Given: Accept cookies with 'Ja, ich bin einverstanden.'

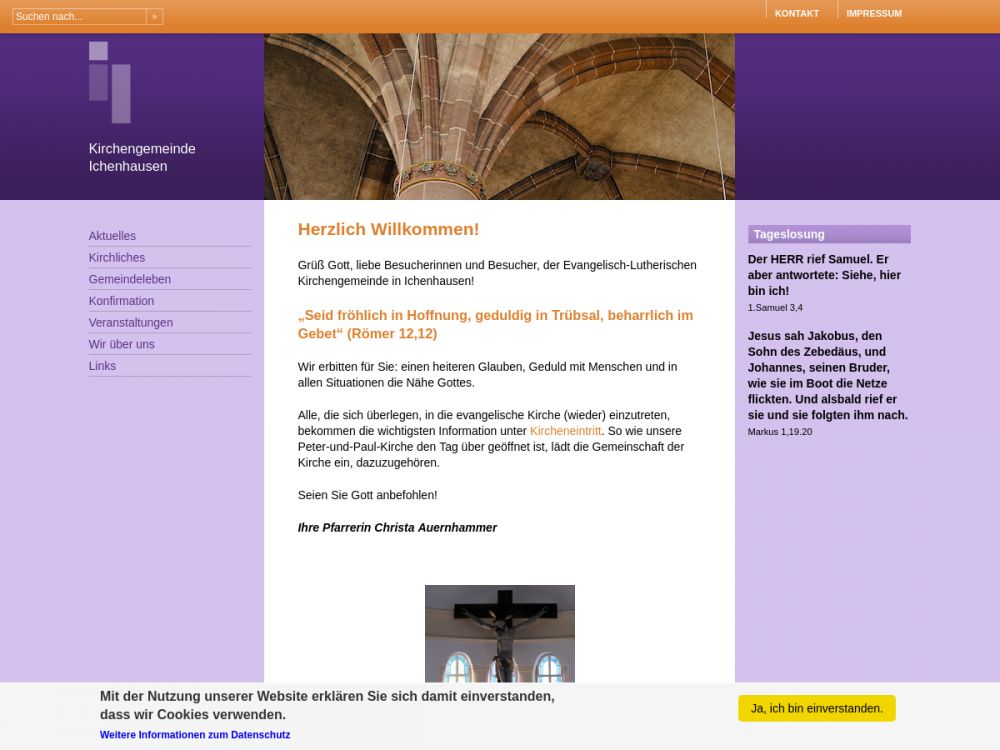Looking at the screenshot, I should (816, 708).
